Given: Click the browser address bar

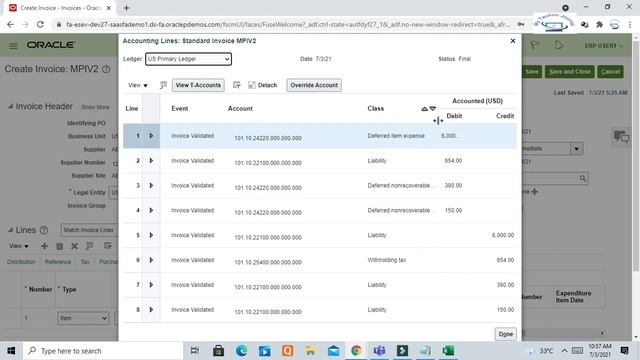Looking at the screenshot, I should click(x=288, y=24).
